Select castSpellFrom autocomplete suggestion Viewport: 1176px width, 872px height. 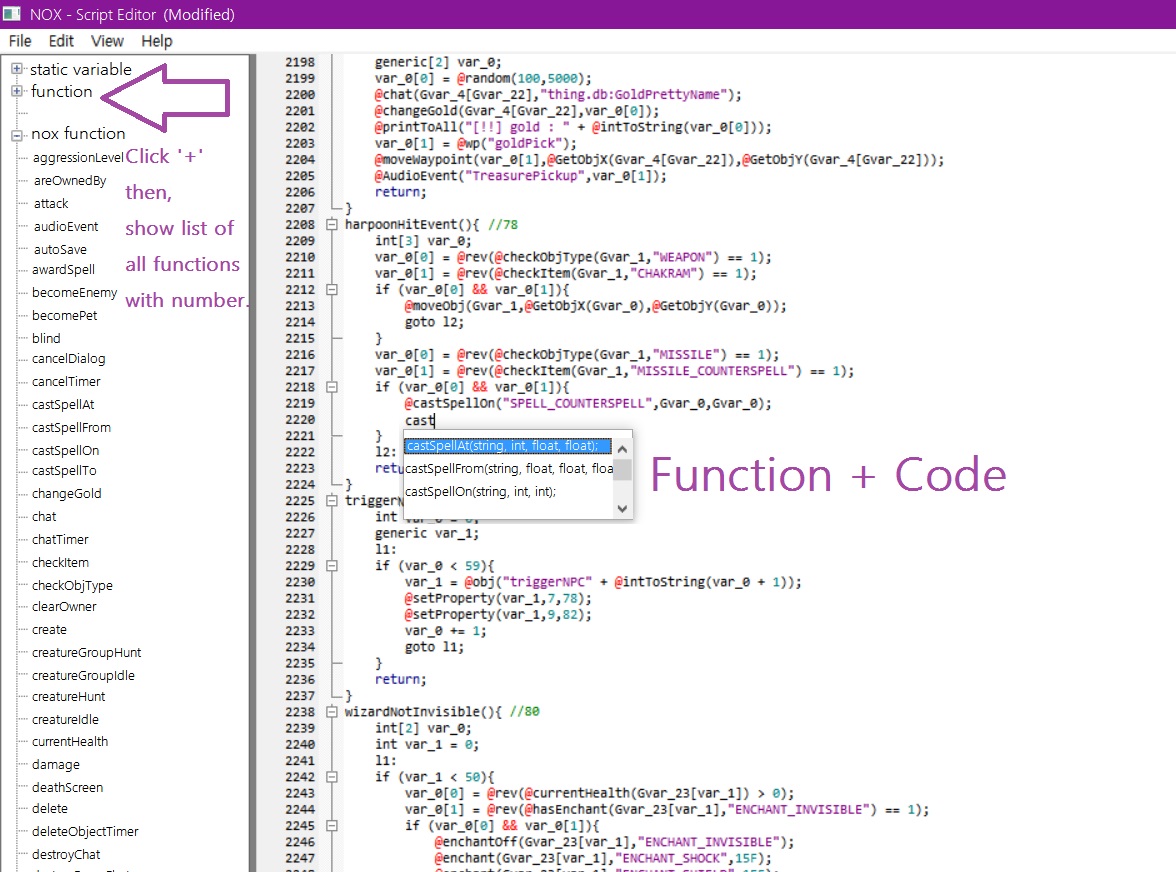click(x=508, y=469)
